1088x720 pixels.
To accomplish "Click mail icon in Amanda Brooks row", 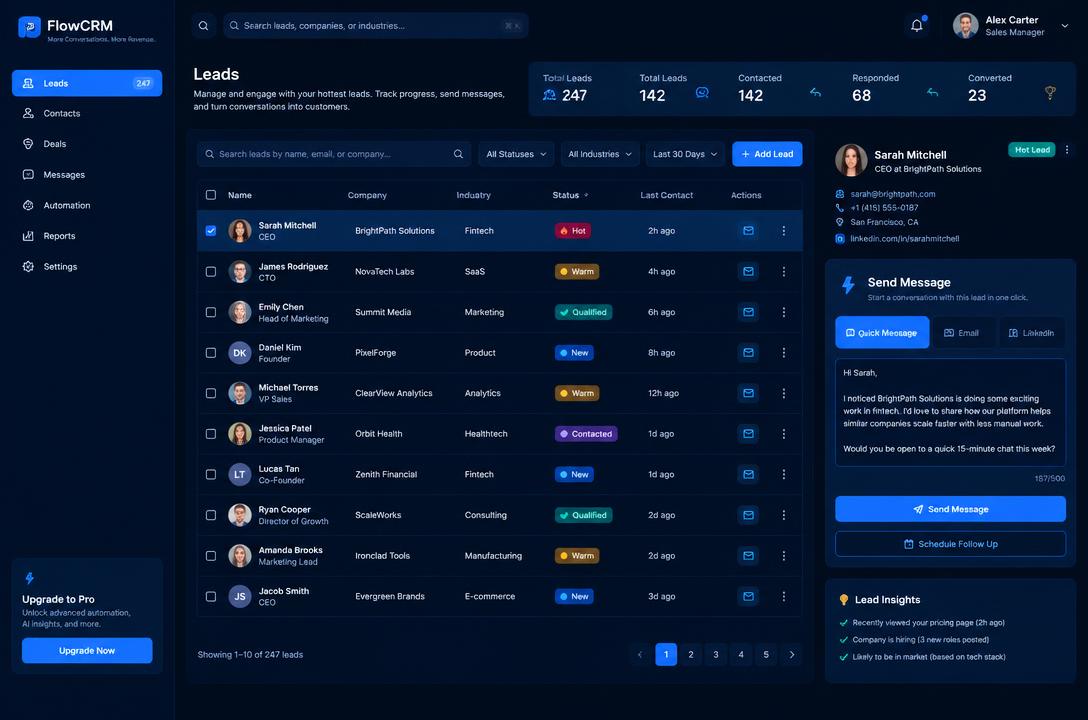I will point(748,556).
